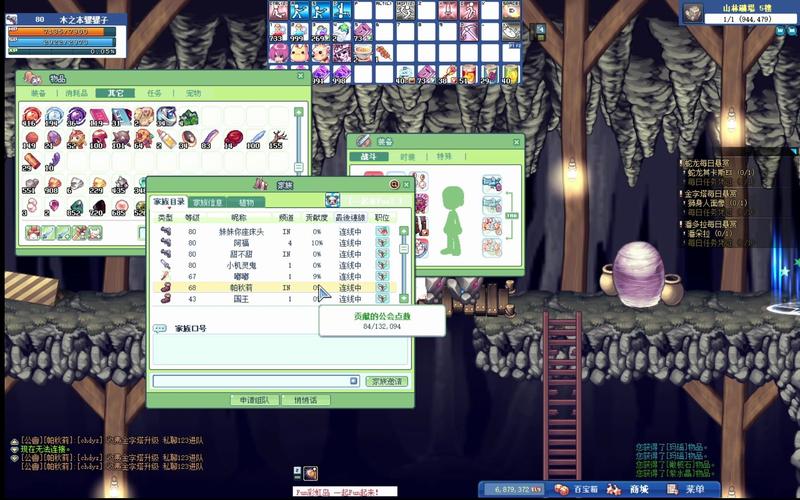This screenshot has height=500, width=800.
Task: Click the magnifier icon in family window title
Action: click(394, 185)
